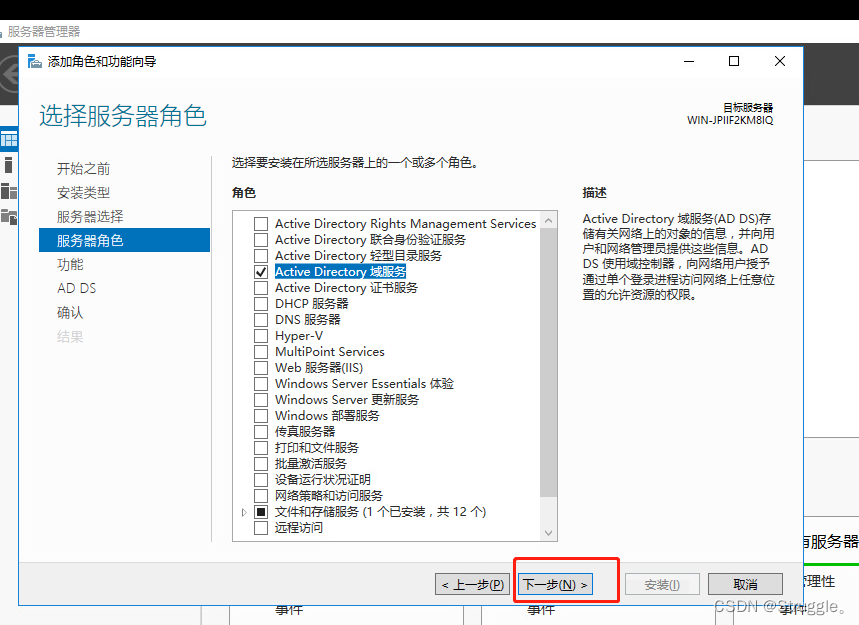Go to AD DS wizard step

[77, 288]
